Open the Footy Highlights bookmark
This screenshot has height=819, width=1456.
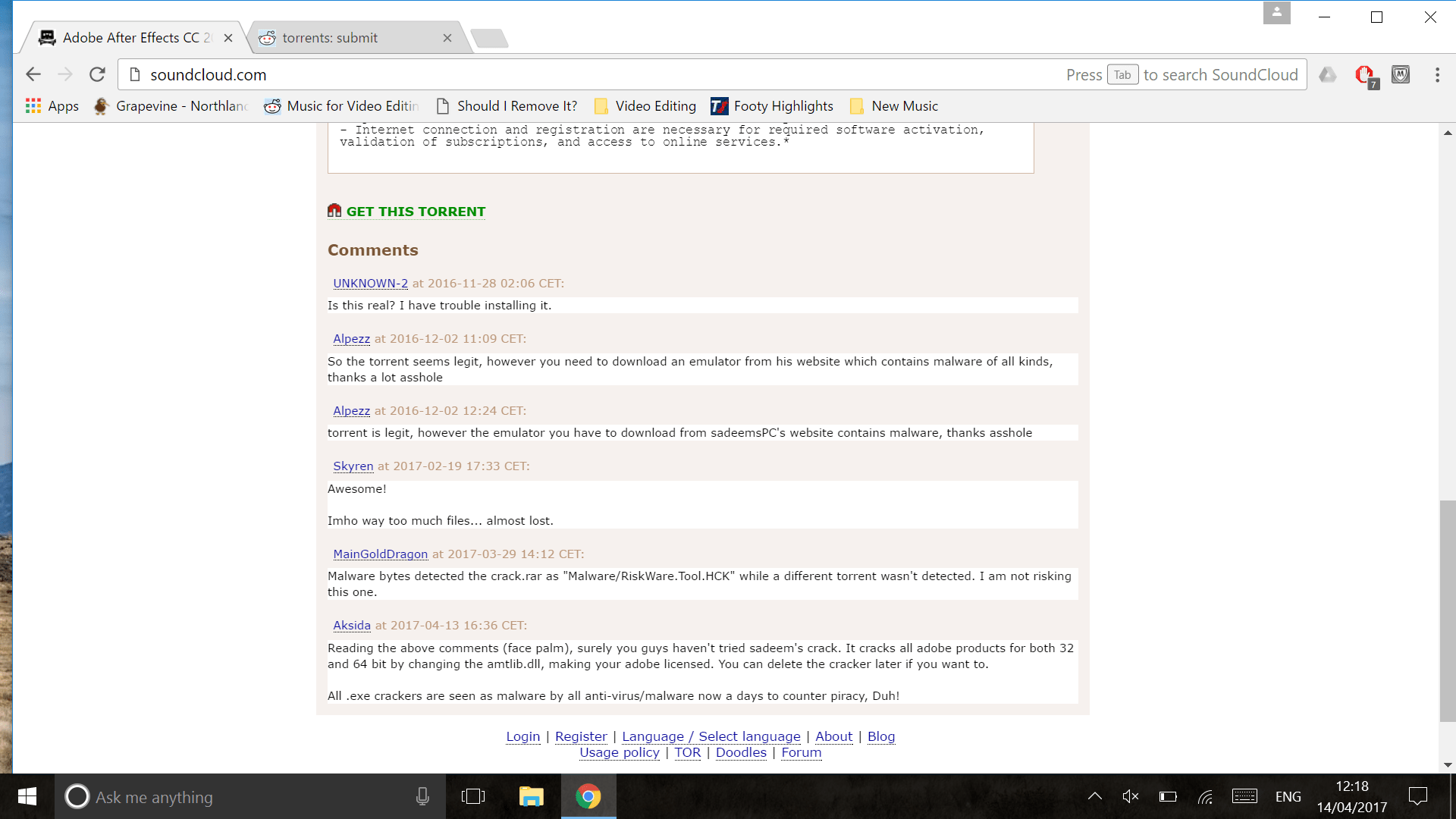pyautogui.click(x=772, y=106)
